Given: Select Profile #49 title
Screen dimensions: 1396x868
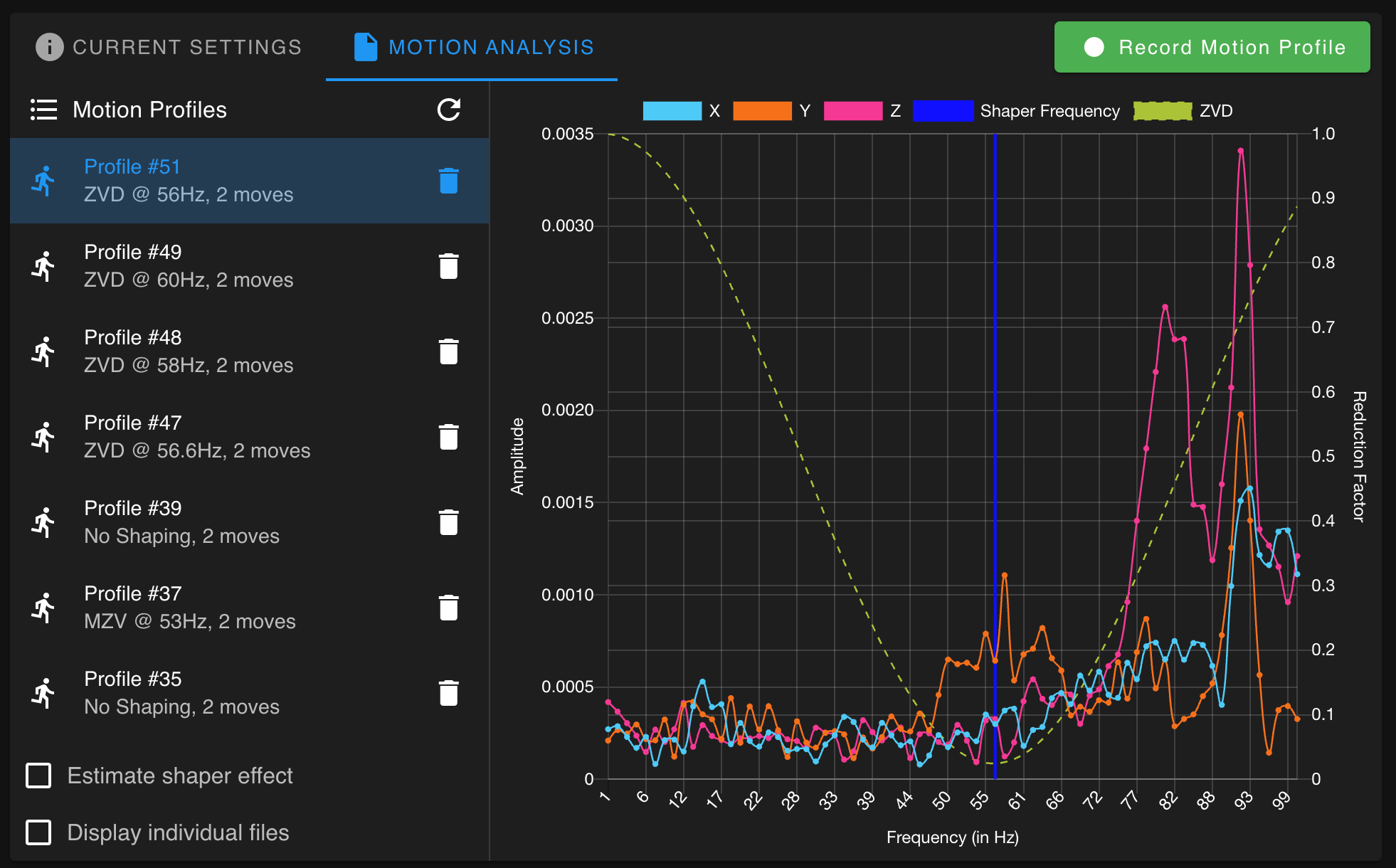Looking at the screenshot, I should (132, 252).
